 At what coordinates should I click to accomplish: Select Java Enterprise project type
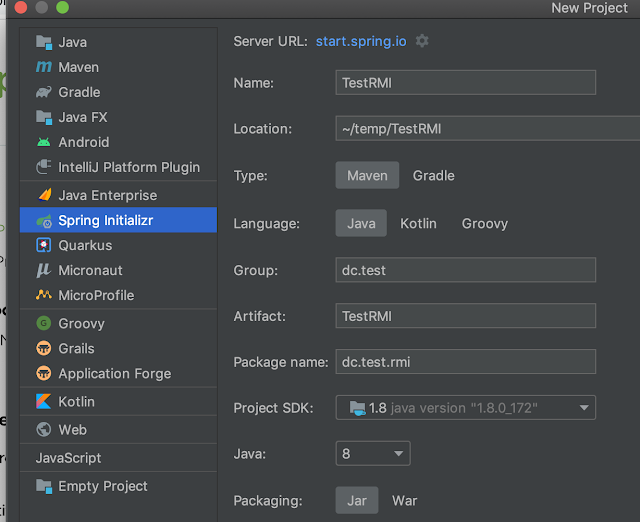click(x=107, y=195)
